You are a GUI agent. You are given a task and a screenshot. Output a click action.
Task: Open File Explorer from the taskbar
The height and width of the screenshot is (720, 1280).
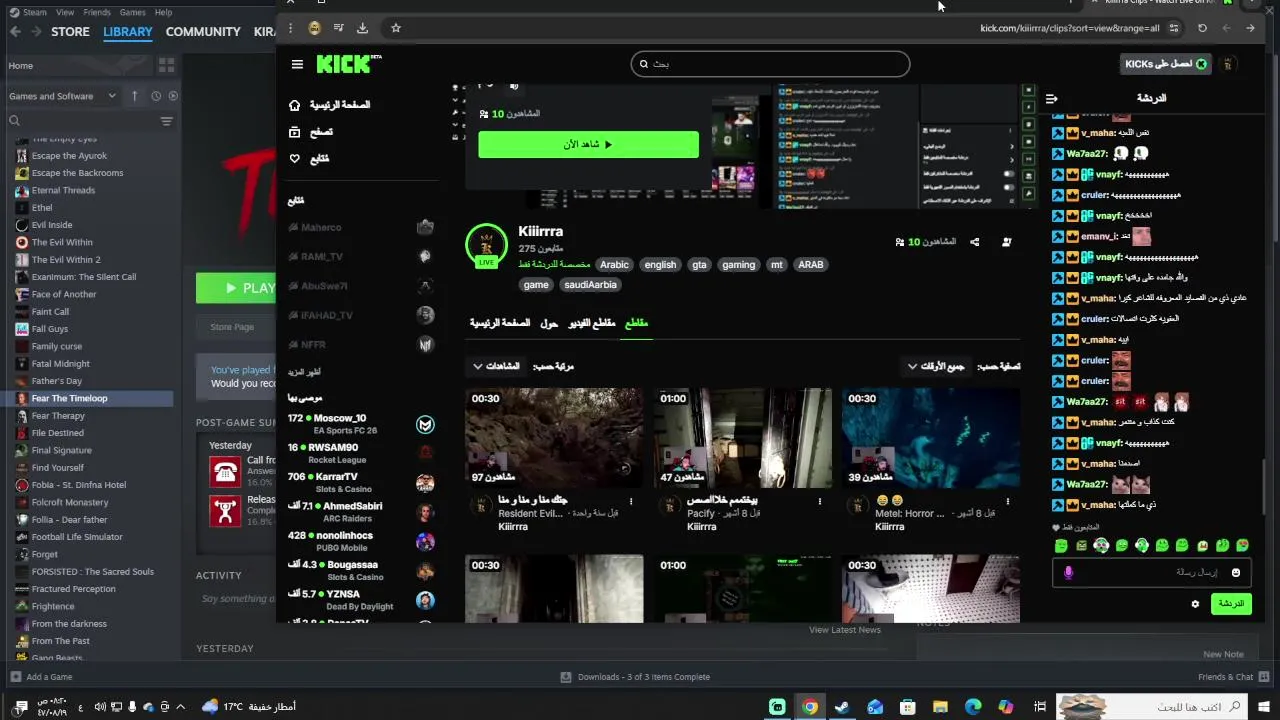[x=940, y=707]
